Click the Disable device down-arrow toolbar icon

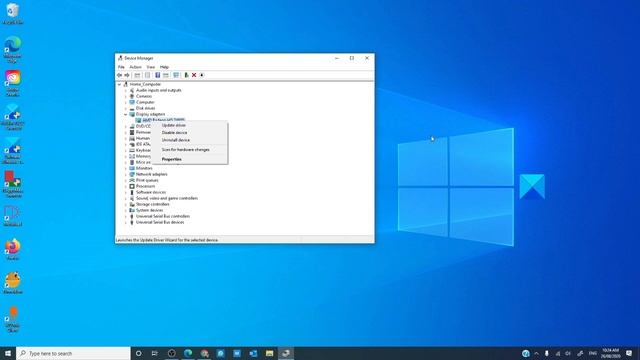point(202,75)
